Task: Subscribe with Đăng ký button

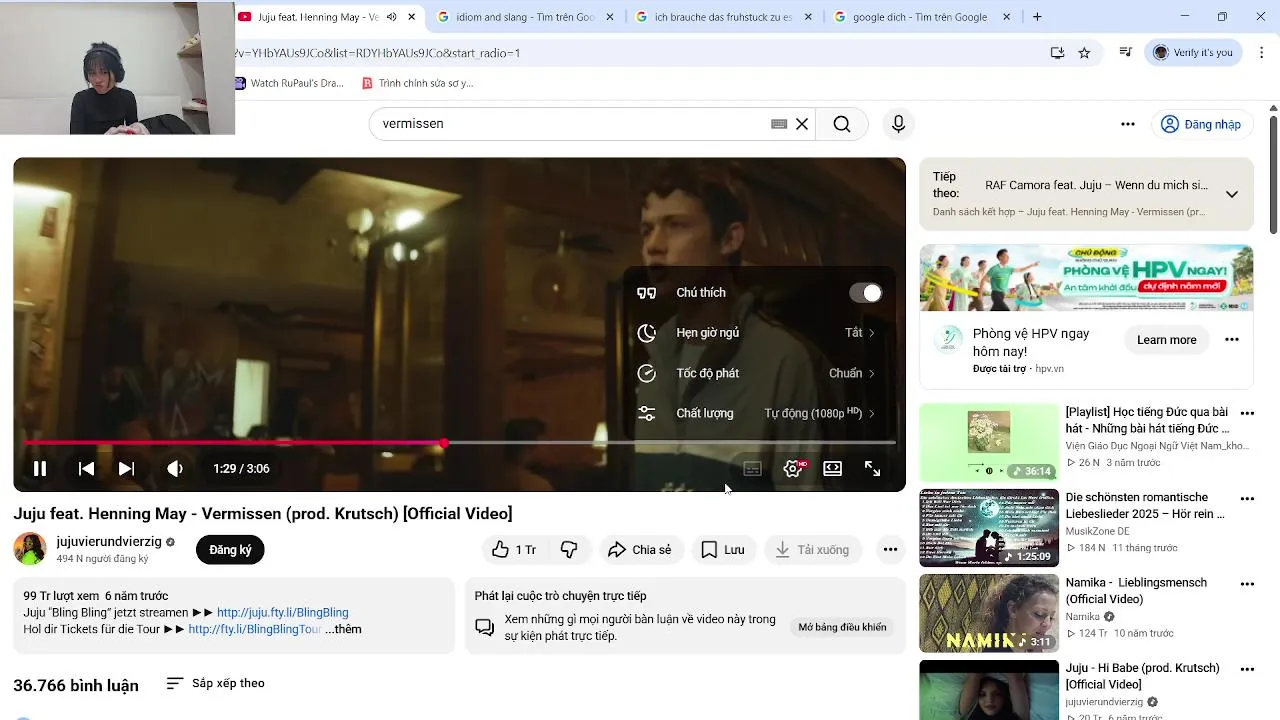Action: 230,550
